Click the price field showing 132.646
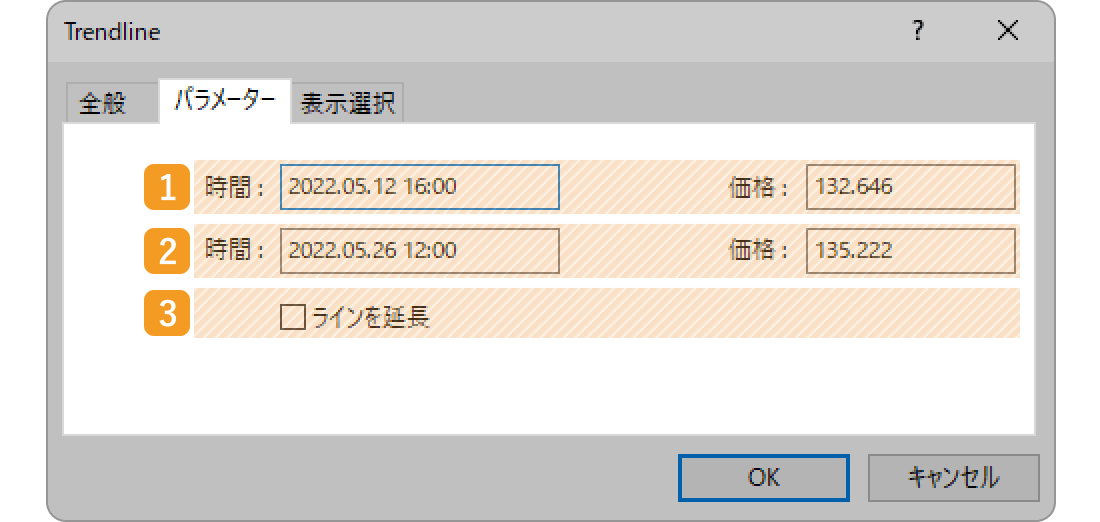Viewport: 1100px width, 522px height. 911,187
